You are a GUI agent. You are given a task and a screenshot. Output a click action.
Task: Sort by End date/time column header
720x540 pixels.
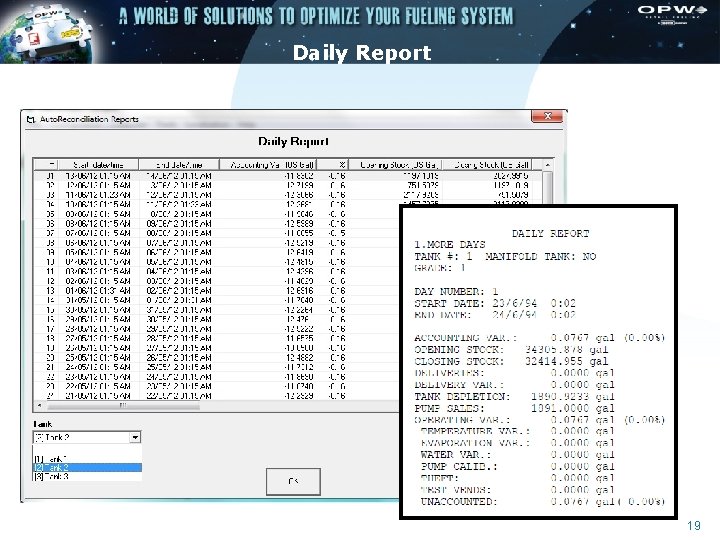pos(179,164)
